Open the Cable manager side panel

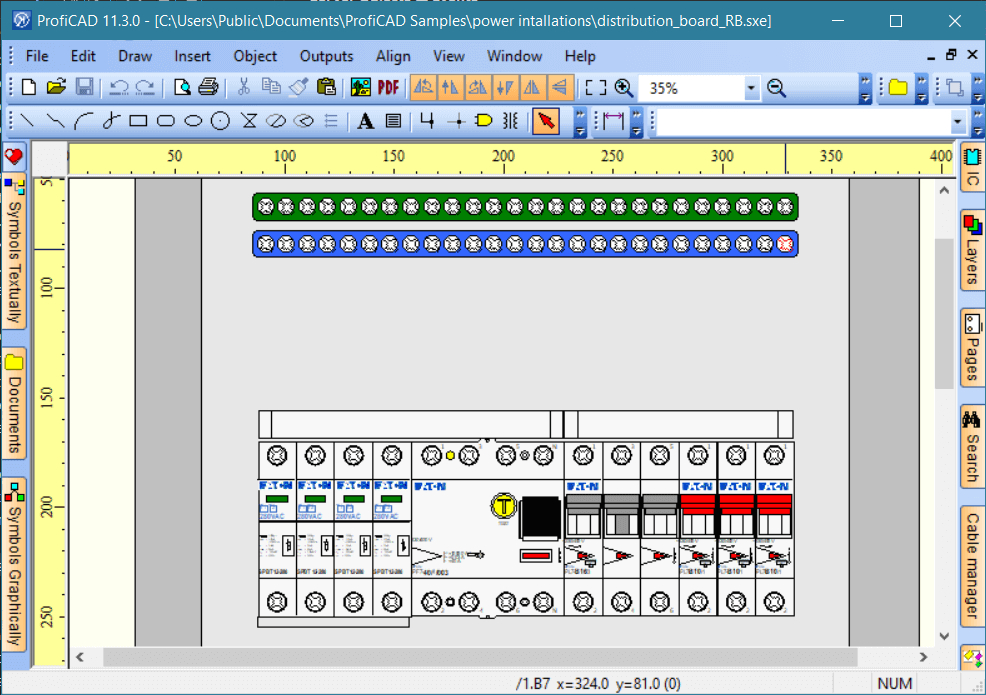point(972,566)
